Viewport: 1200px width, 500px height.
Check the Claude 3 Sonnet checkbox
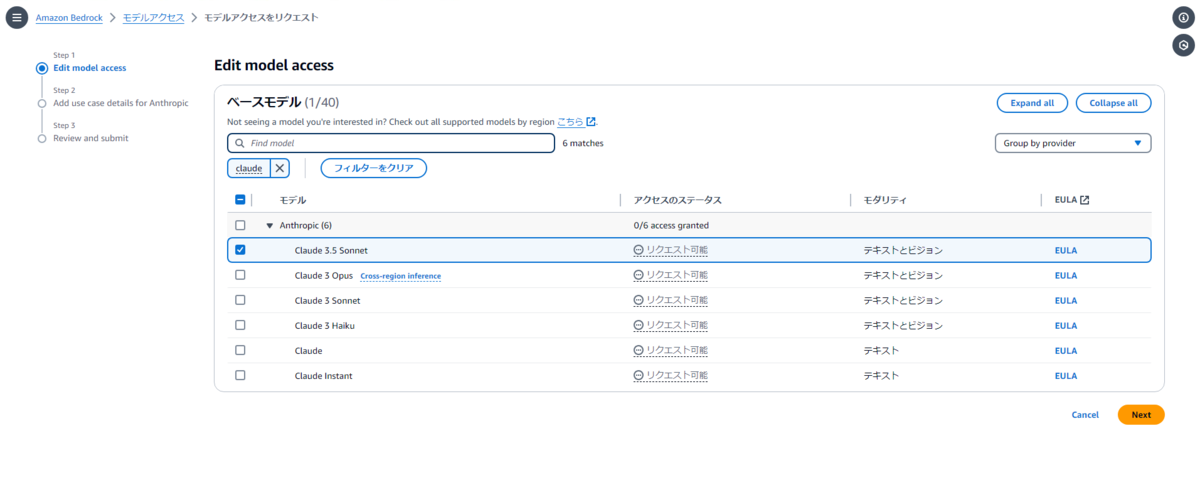[x=240, y=300]
